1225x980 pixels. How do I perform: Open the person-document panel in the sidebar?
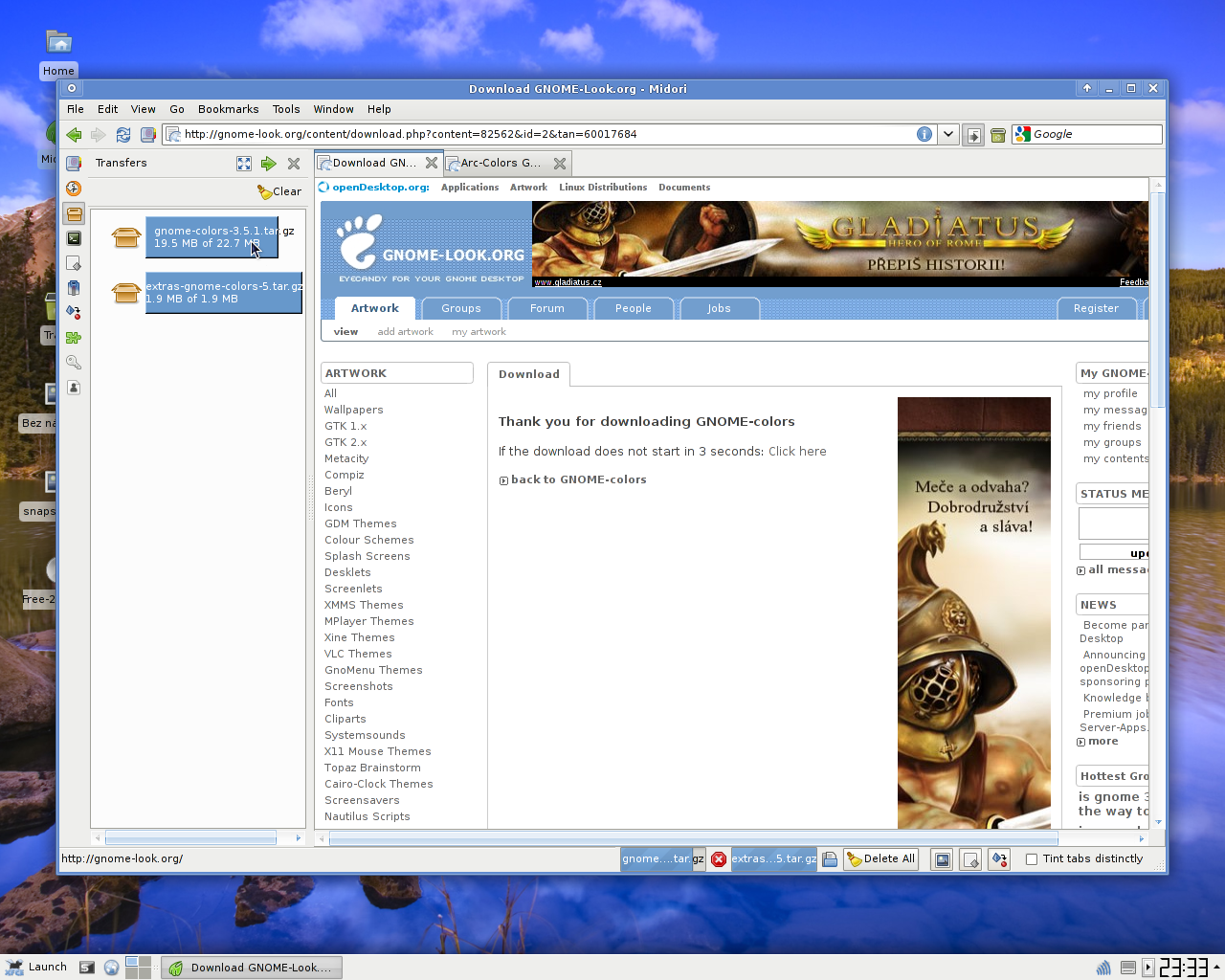[x=74, y=387]
